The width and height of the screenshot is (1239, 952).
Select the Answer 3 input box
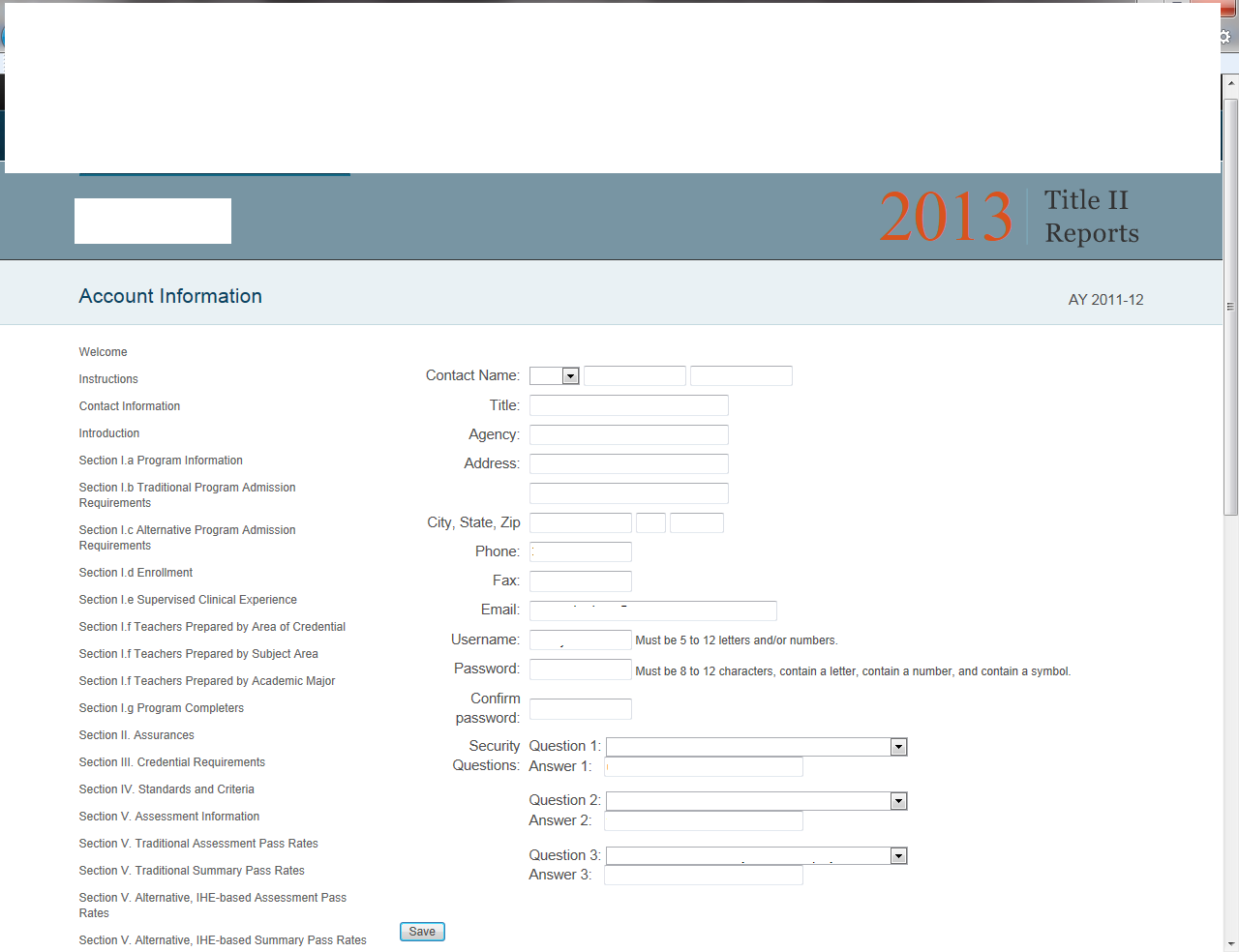pyautogui.click(x=704, y=876)
